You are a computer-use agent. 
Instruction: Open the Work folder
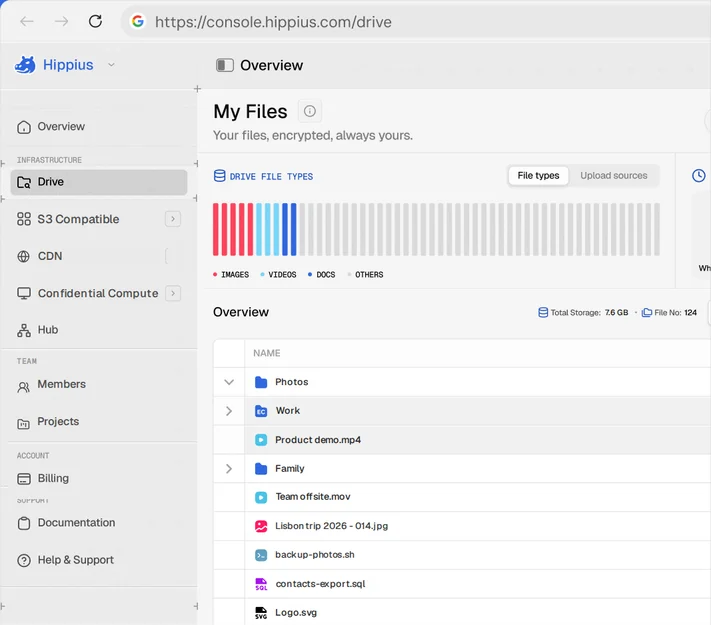pos(288,410)
